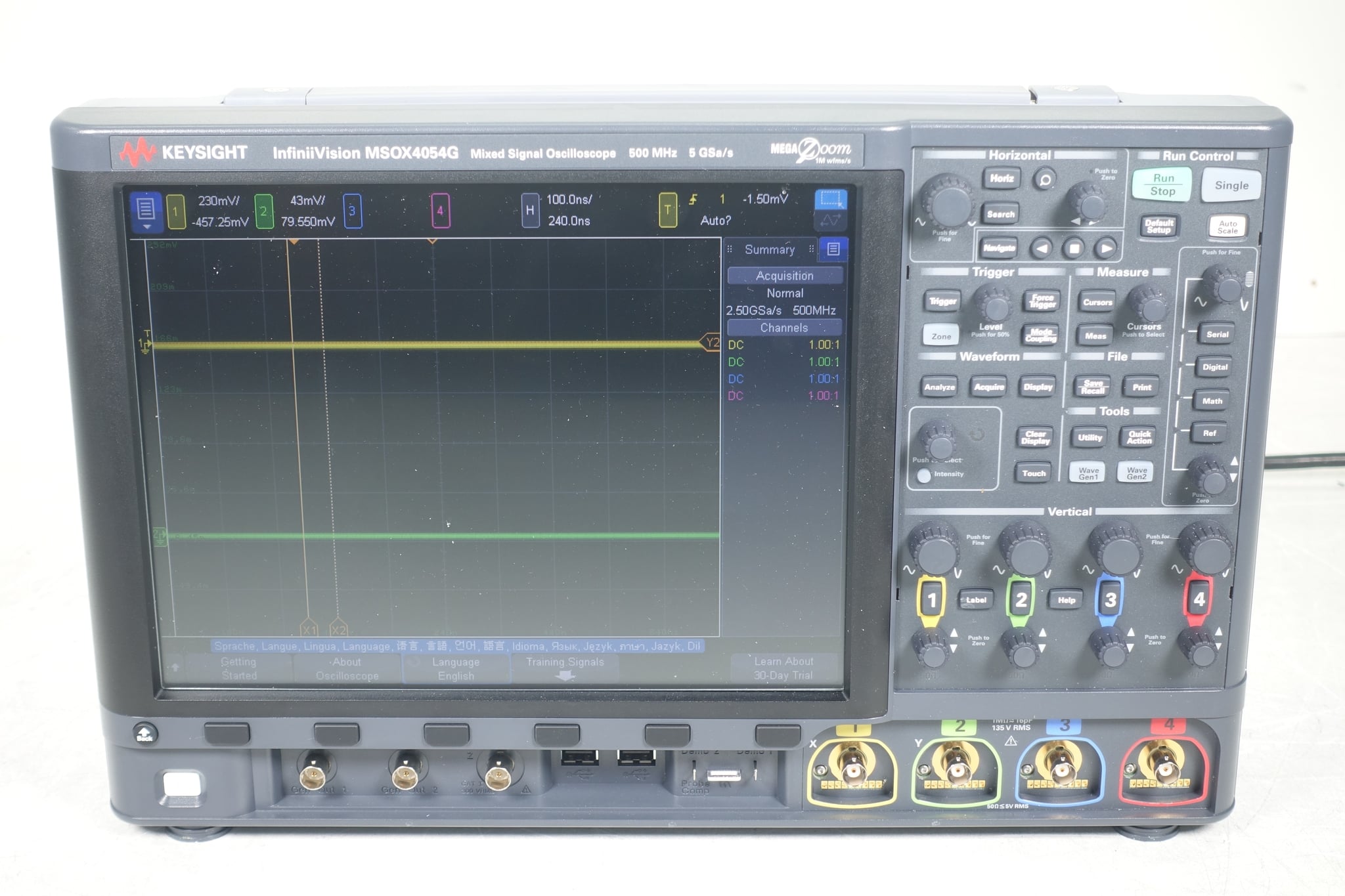Click the Clear Display key

[x=1035, y=438]
